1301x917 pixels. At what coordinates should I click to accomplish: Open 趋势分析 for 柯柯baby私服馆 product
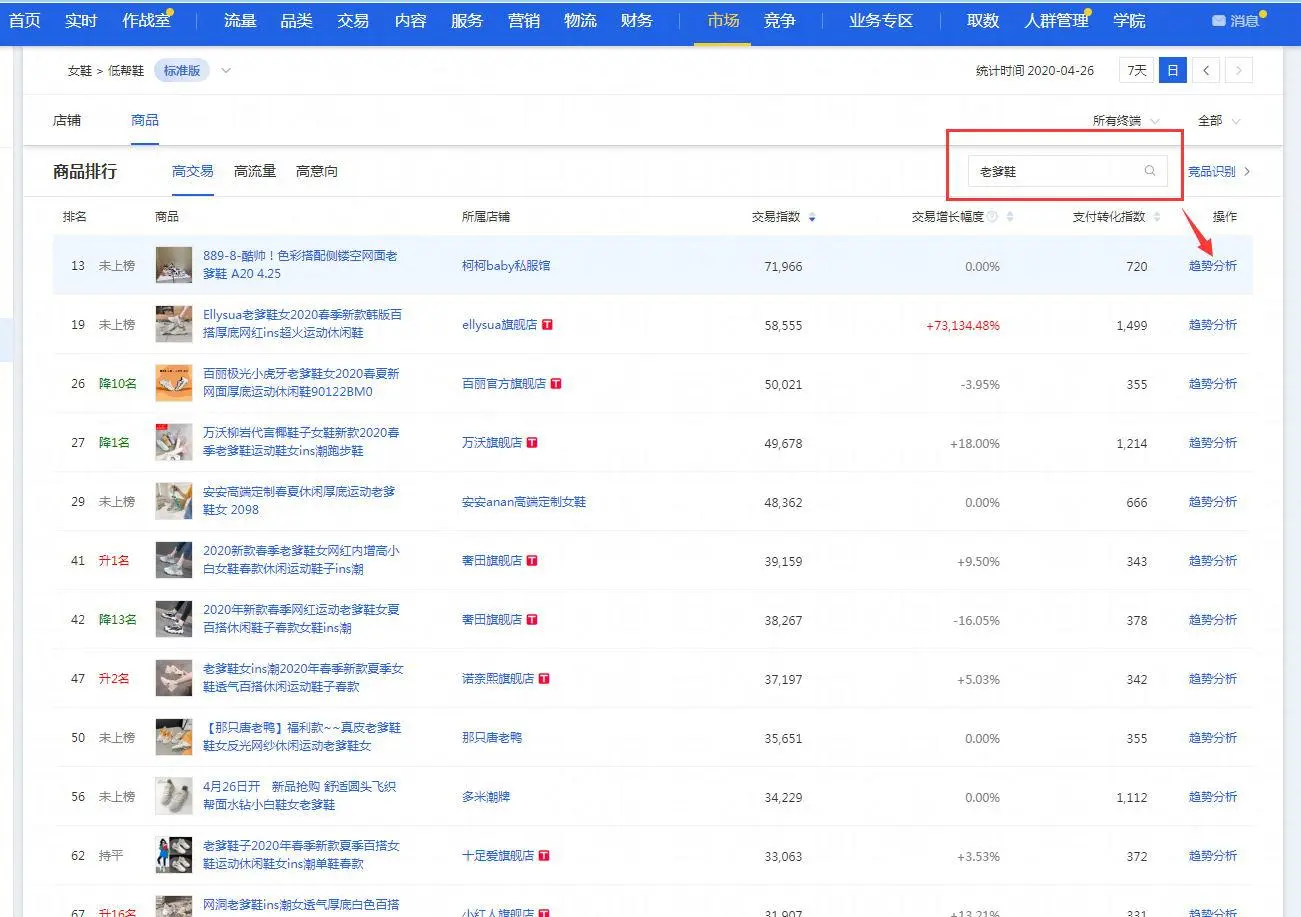coord(1212,266)
